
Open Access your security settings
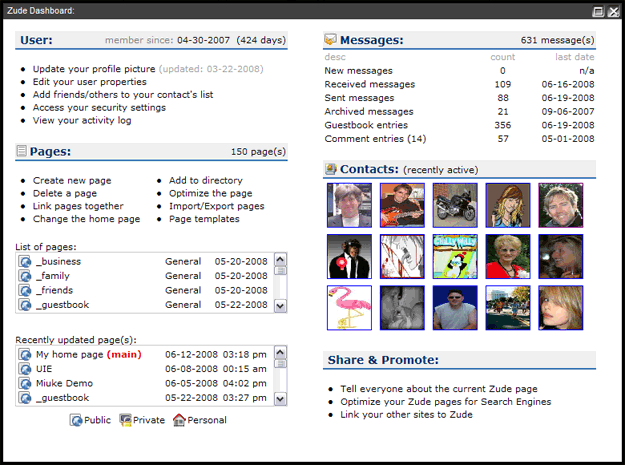(x=99, y=108)
